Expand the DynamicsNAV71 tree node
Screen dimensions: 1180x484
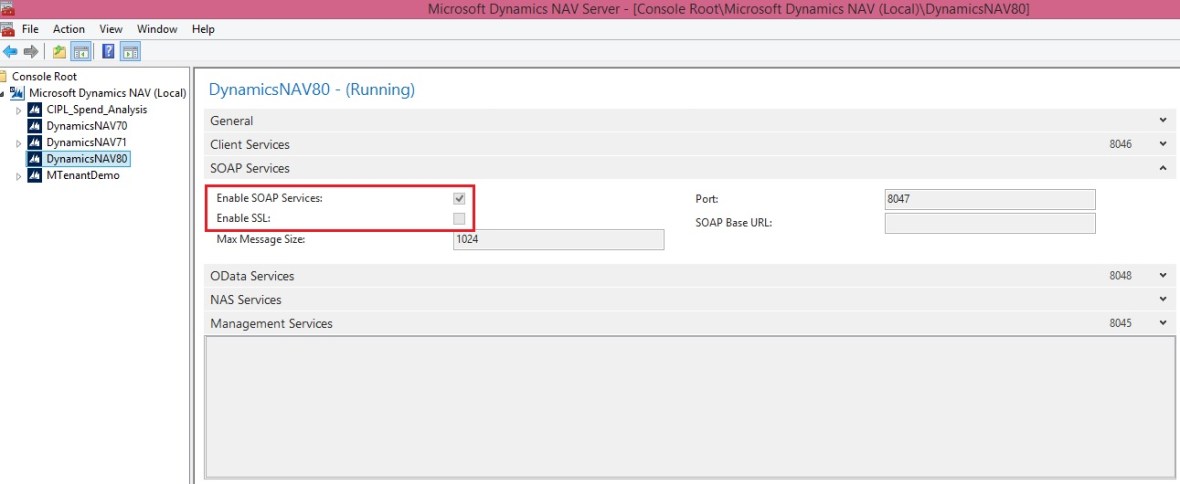19,143
